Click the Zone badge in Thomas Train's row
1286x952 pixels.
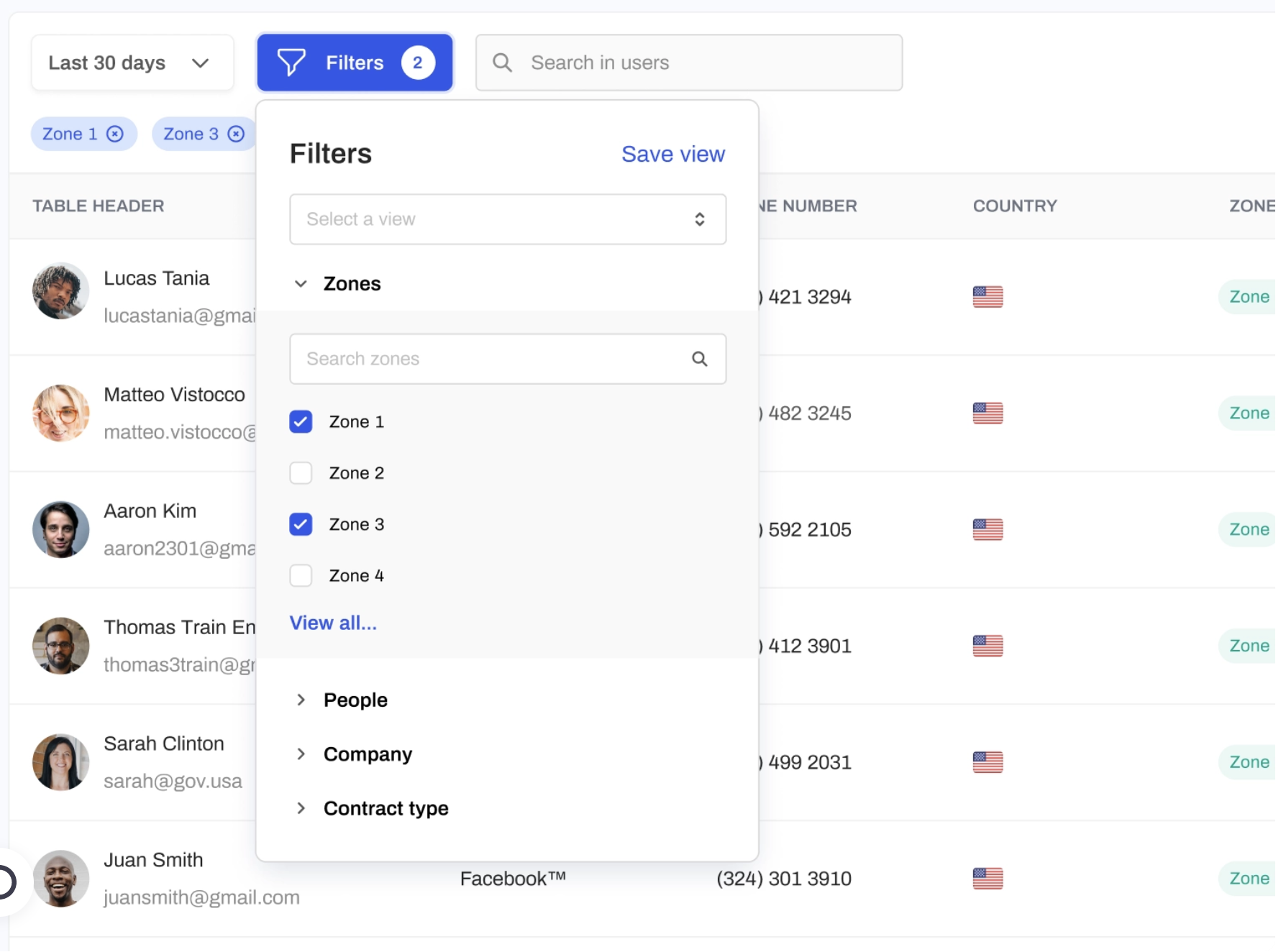pyautogui.click(x=1248, y=646)
